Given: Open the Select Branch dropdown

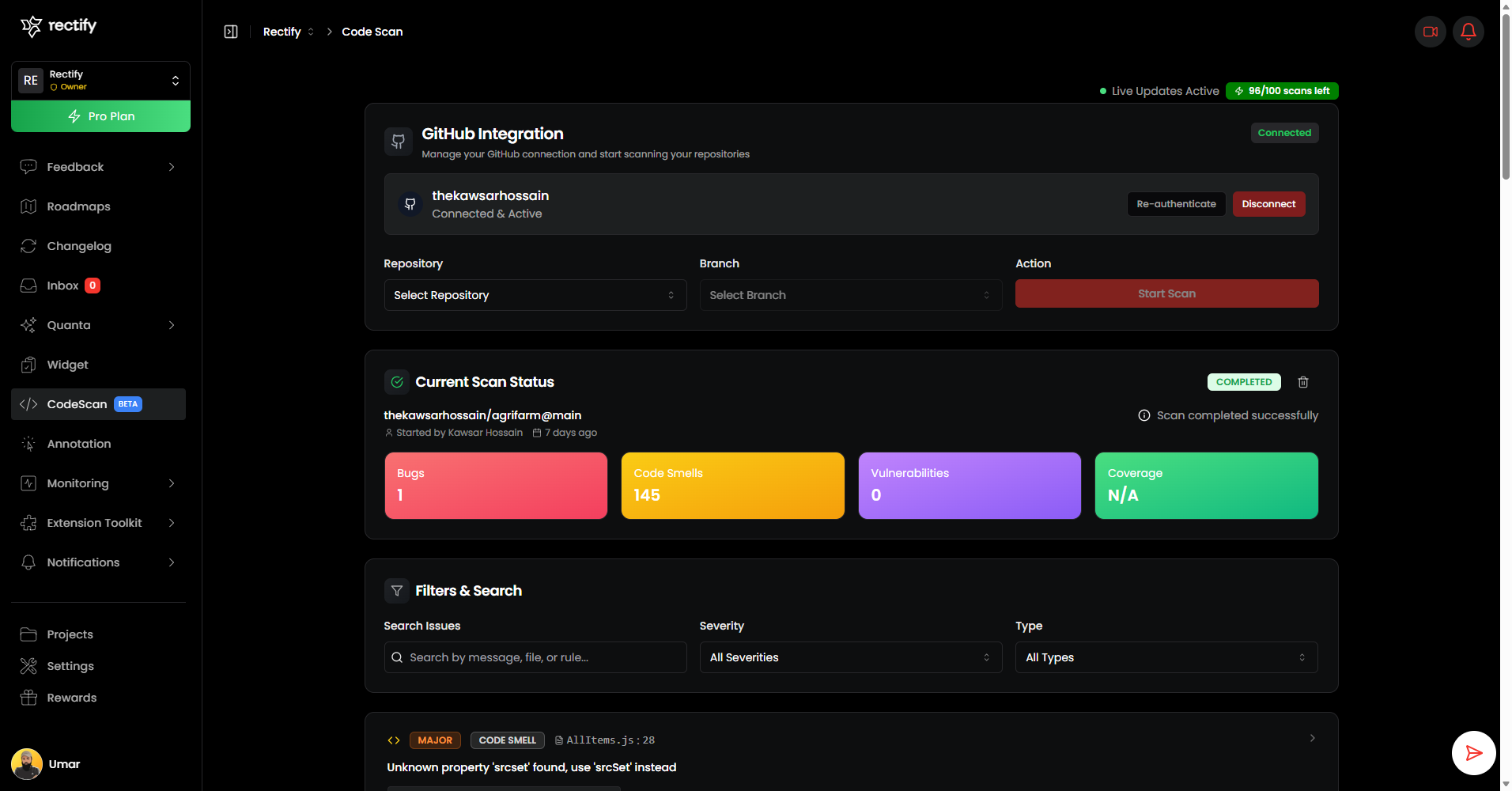Looking at the screenshot, I should point(851,295).
